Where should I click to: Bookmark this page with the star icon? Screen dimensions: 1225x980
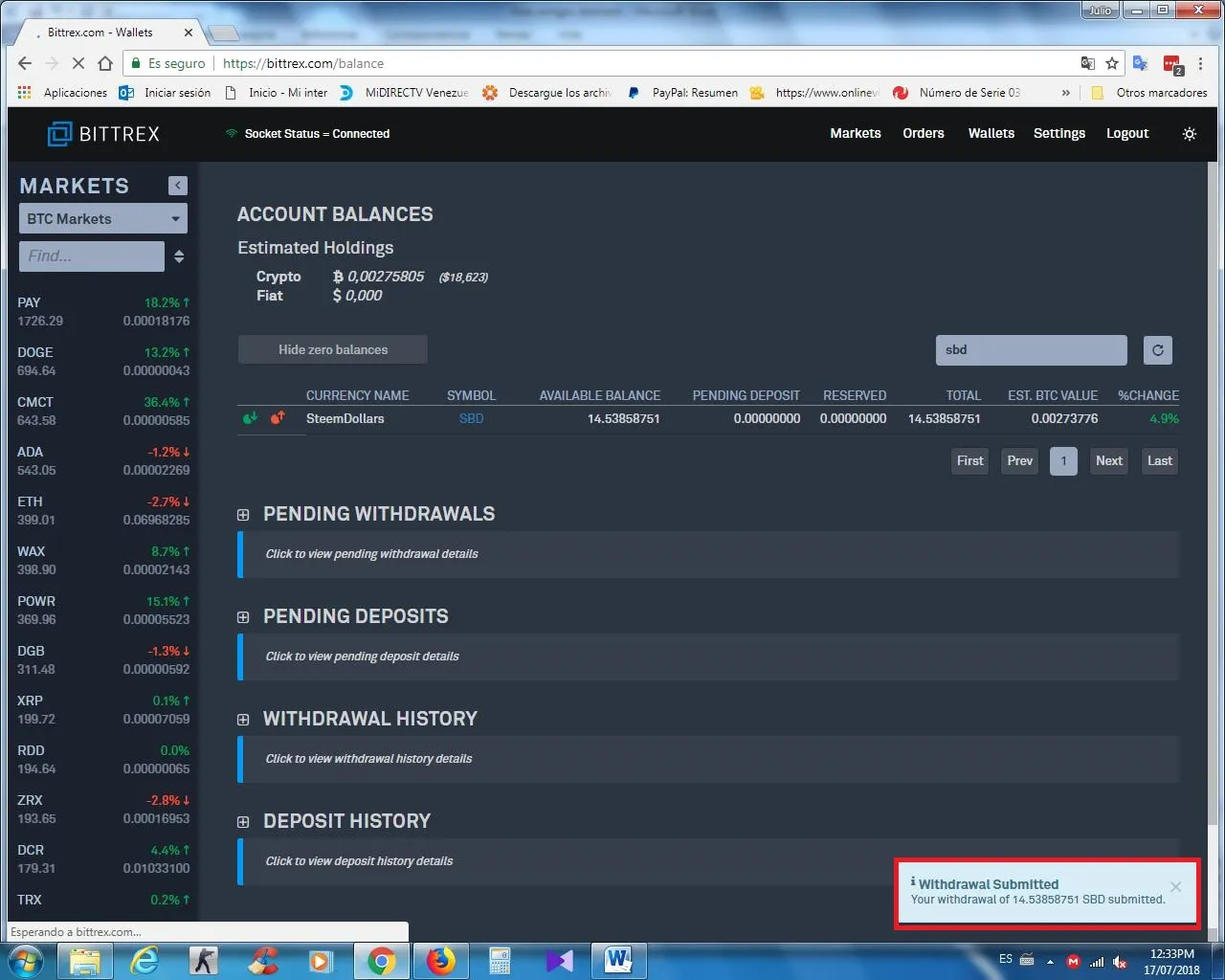point(1112,63)
